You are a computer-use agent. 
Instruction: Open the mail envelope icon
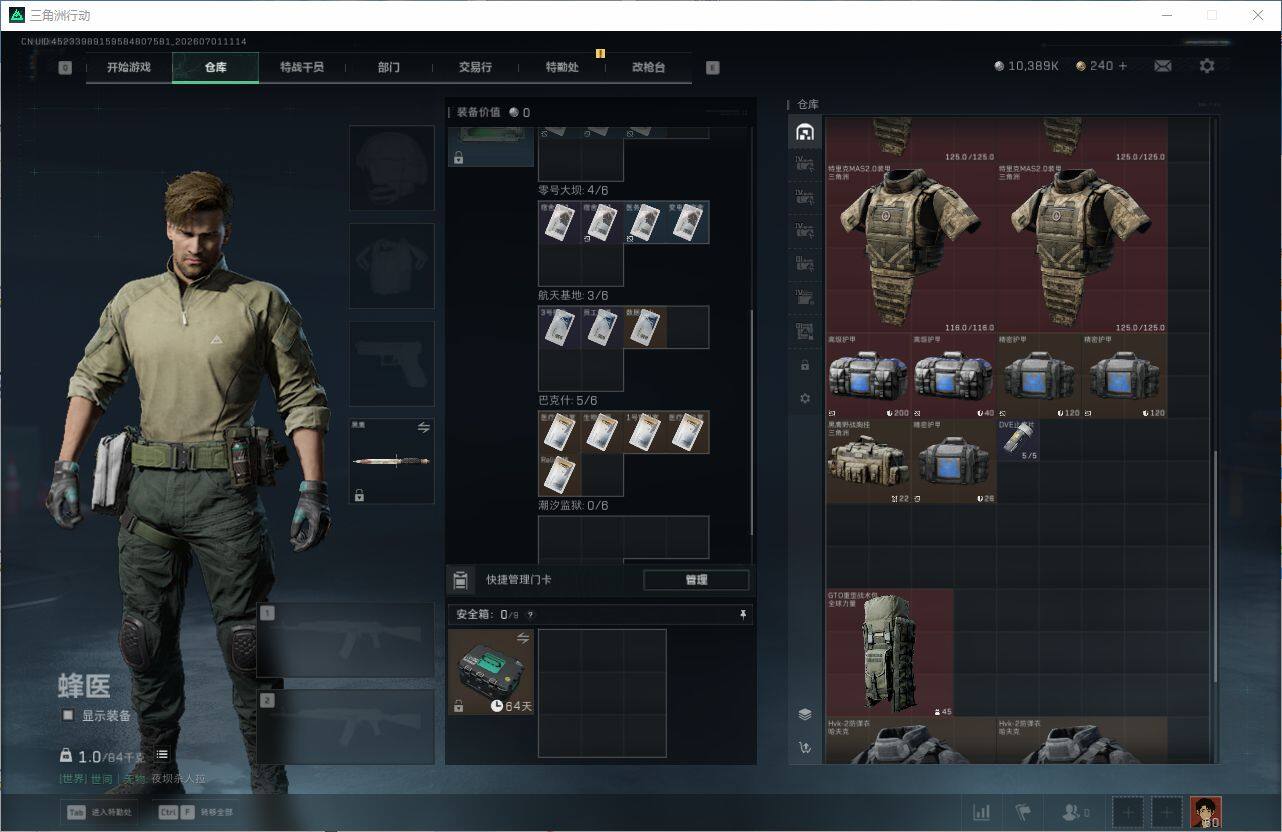[1162, 66]
